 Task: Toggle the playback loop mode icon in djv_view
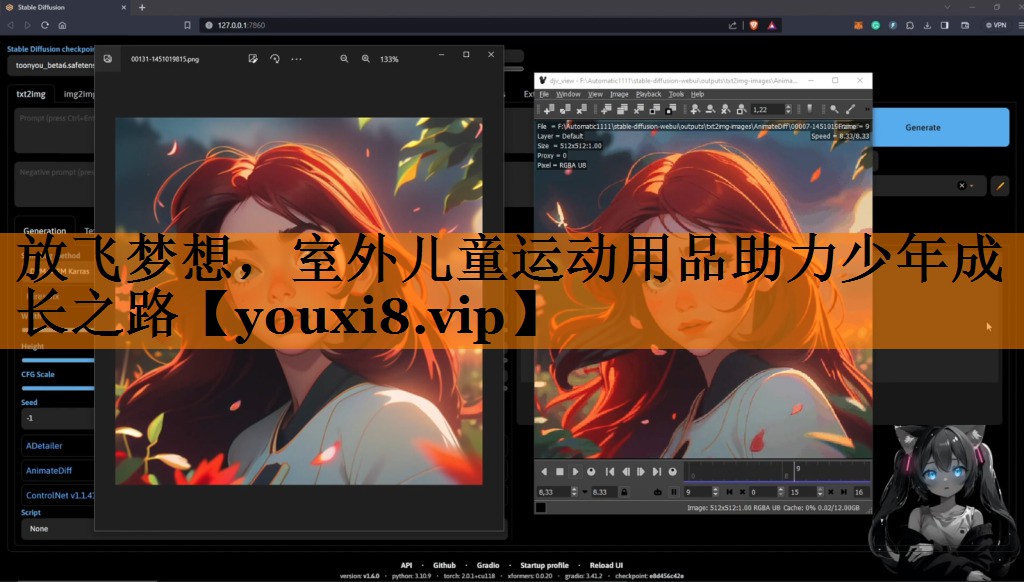(x=658, y=492)
